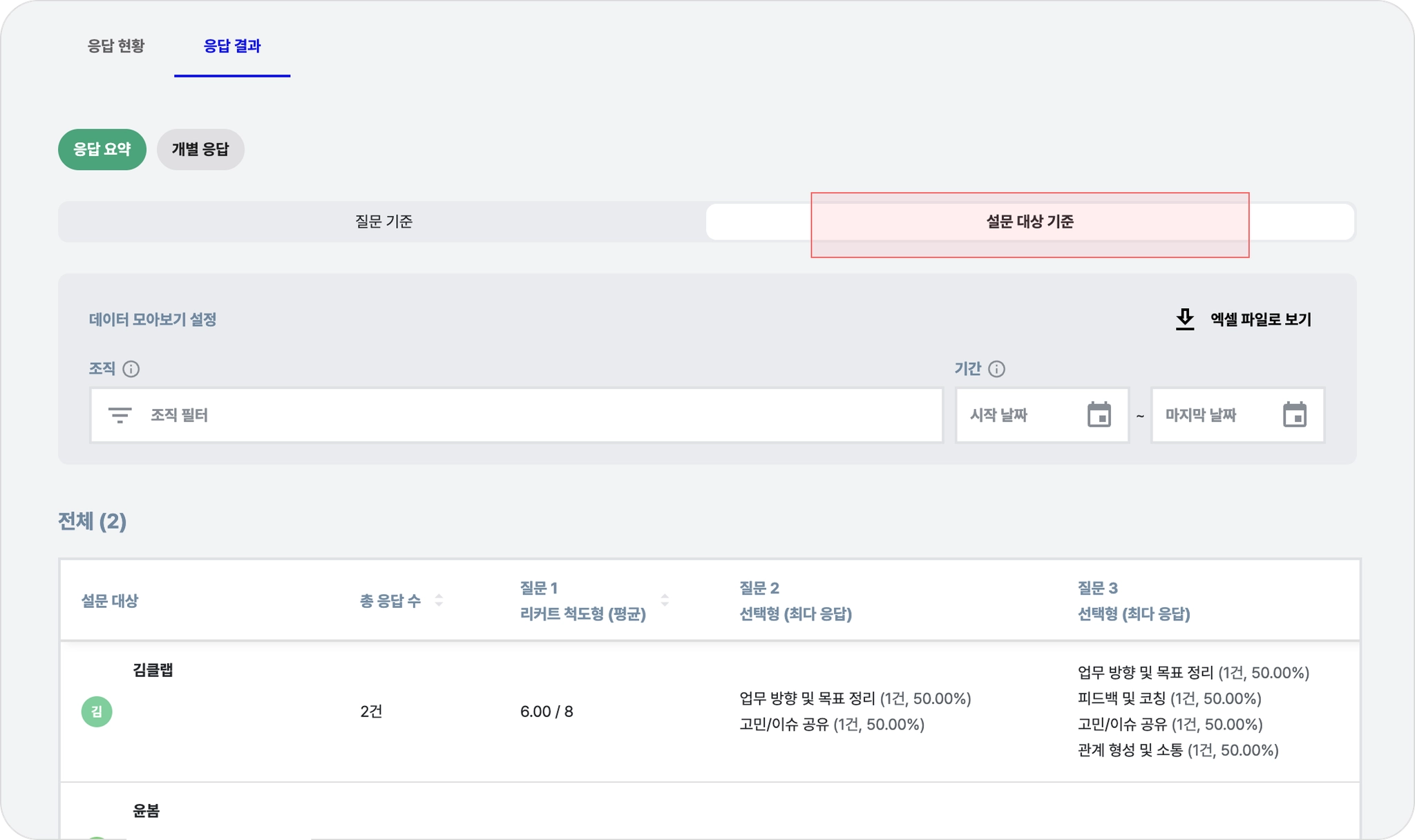Click the green 김 avatar icon

tap(97, 712)
